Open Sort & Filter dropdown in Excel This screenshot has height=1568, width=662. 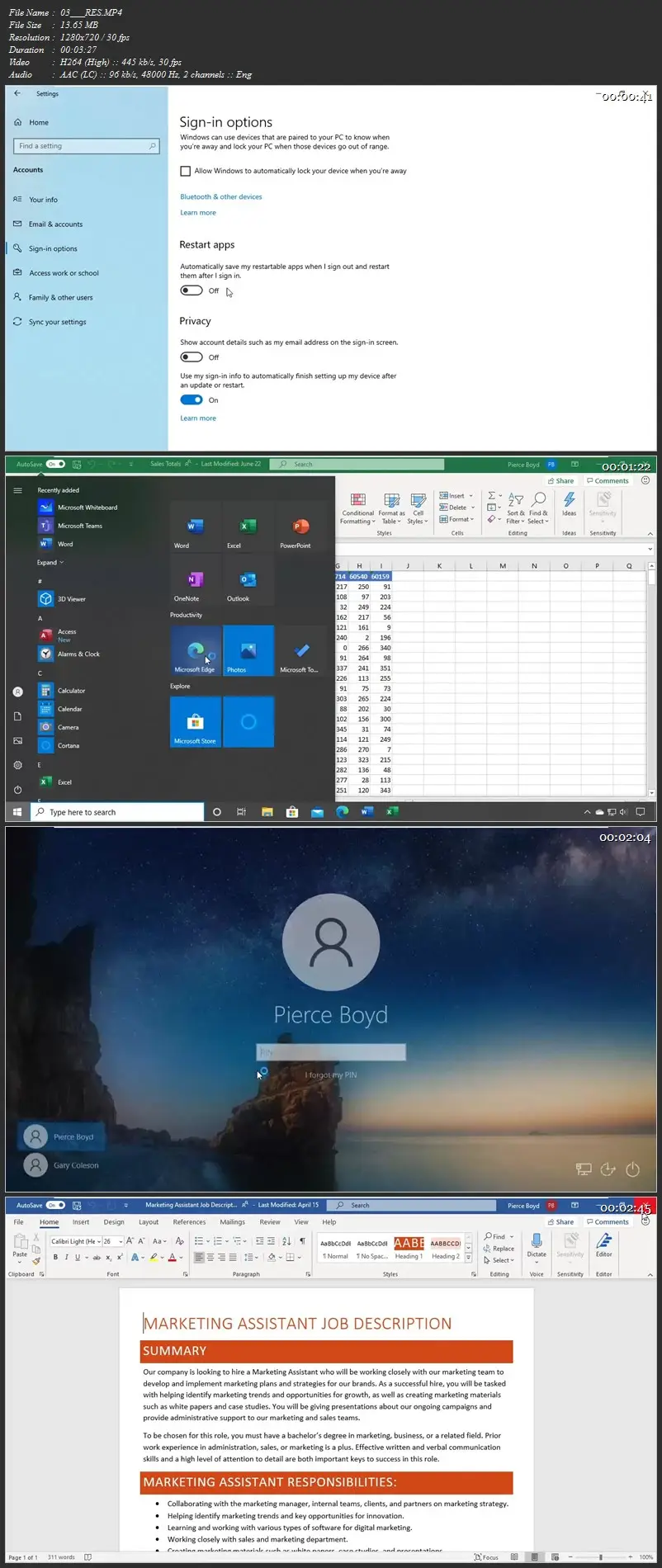[516, 508]
